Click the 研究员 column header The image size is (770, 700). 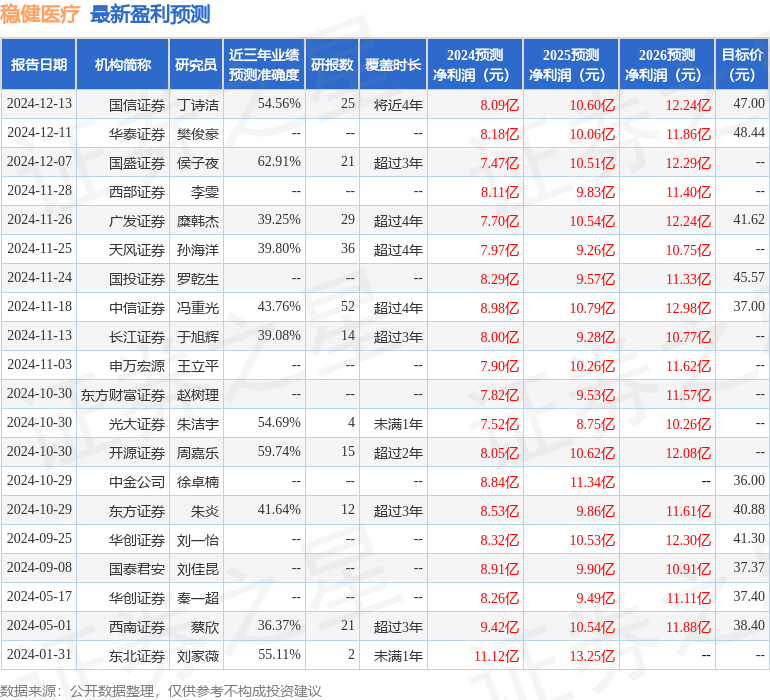tap(195, 65)
